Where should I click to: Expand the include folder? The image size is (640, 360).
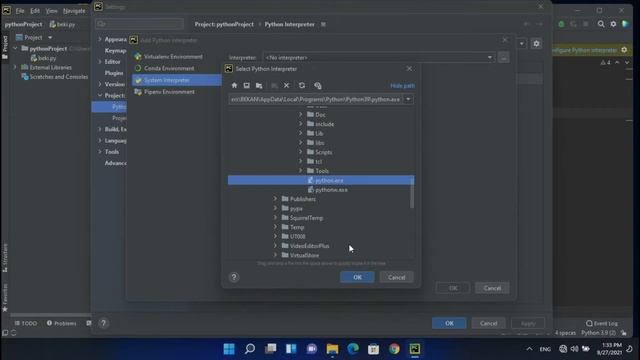(x=301, y=124)
